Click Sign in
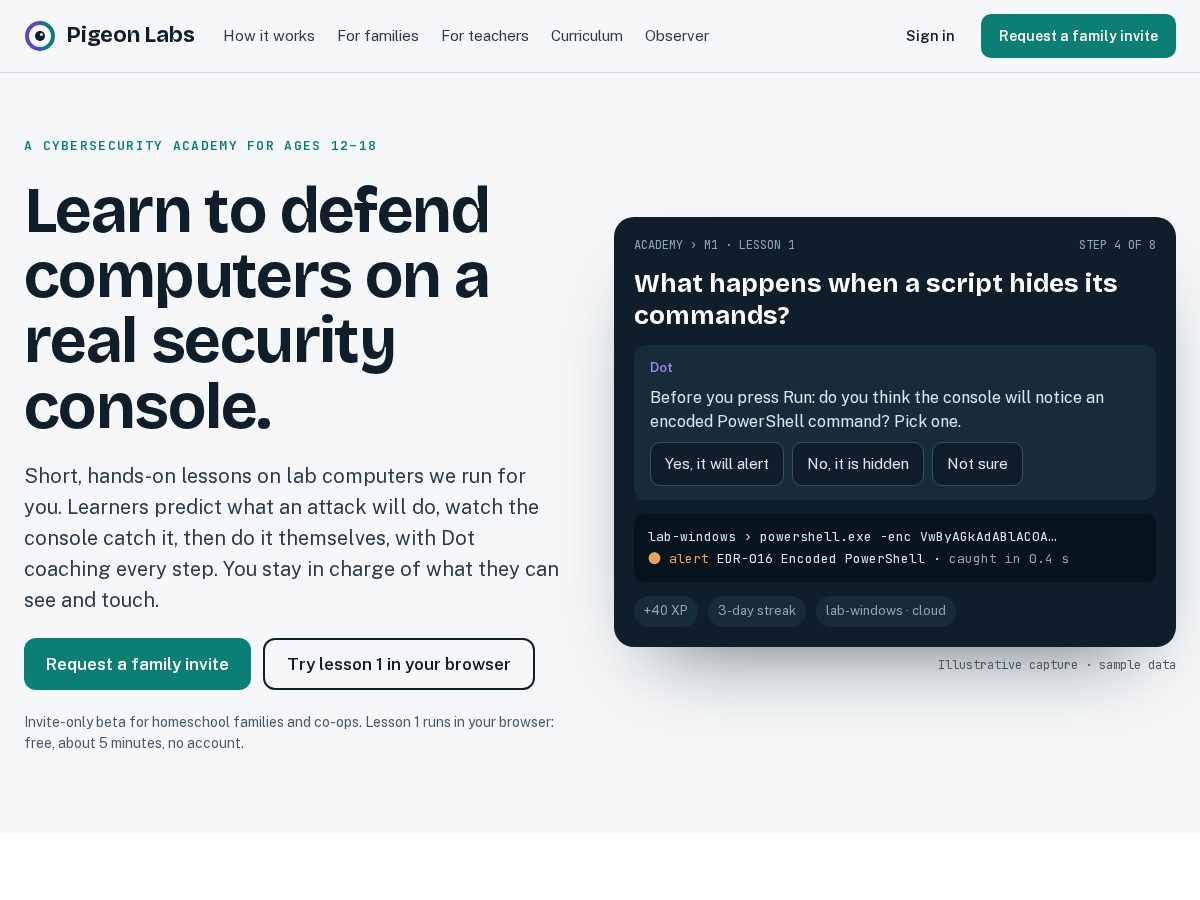 [x=930, y=36]
